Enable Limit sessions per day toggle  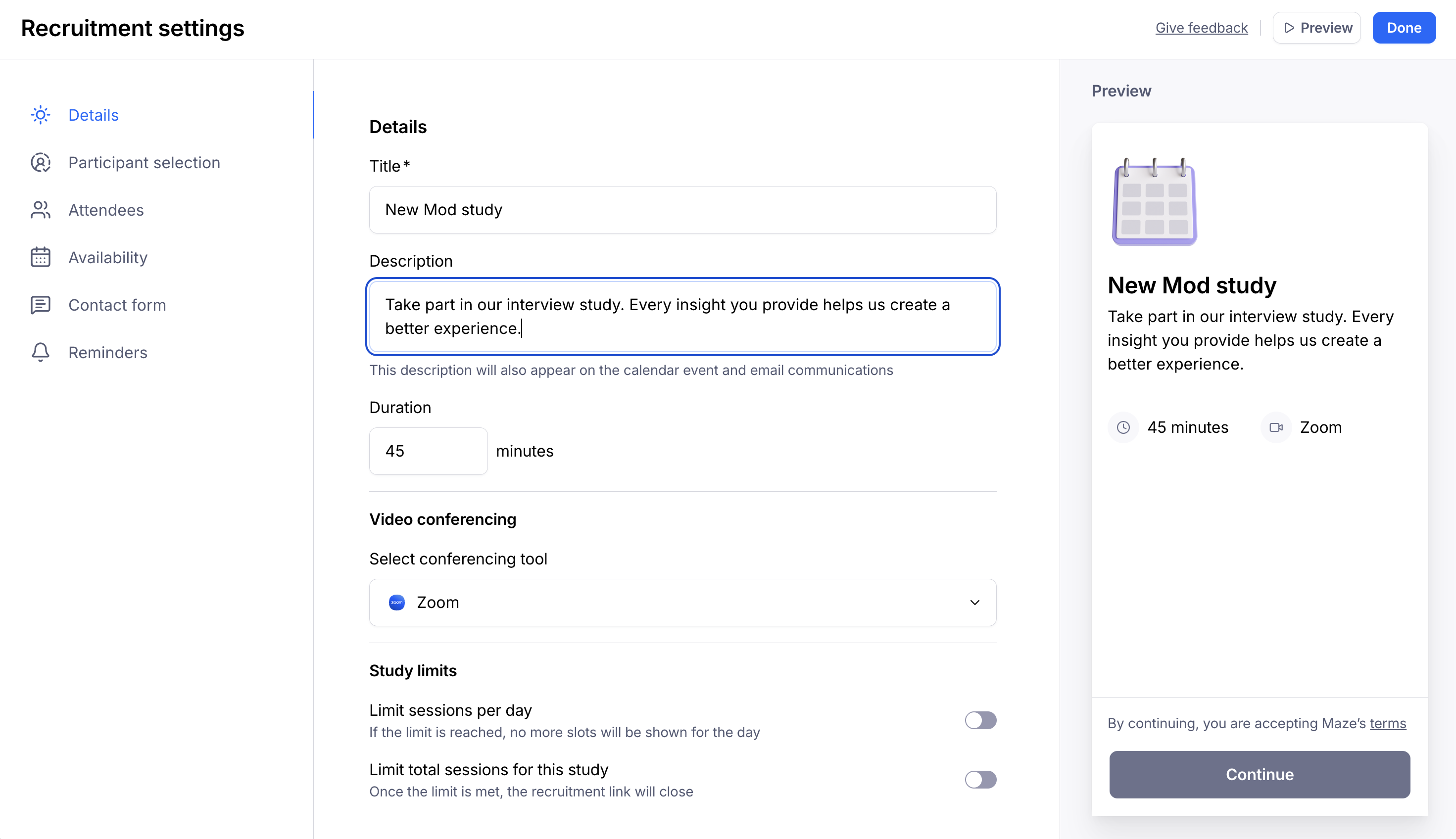(980, 720)
